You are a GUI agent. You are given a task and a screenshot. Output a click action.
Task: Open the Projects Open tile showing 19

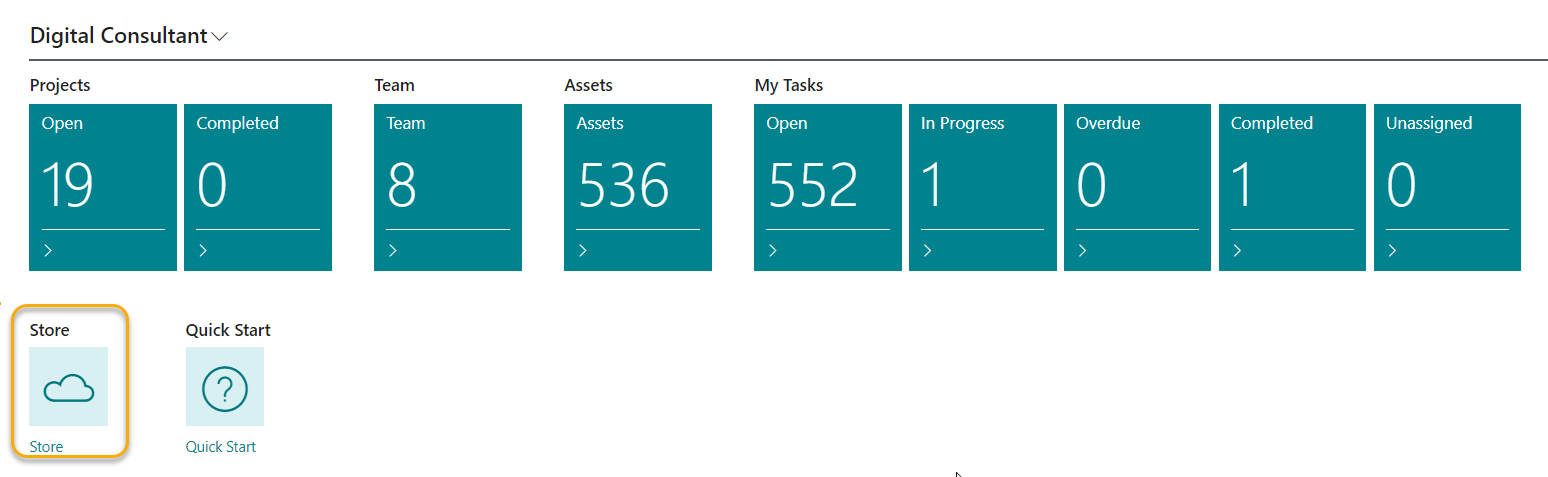103,187
